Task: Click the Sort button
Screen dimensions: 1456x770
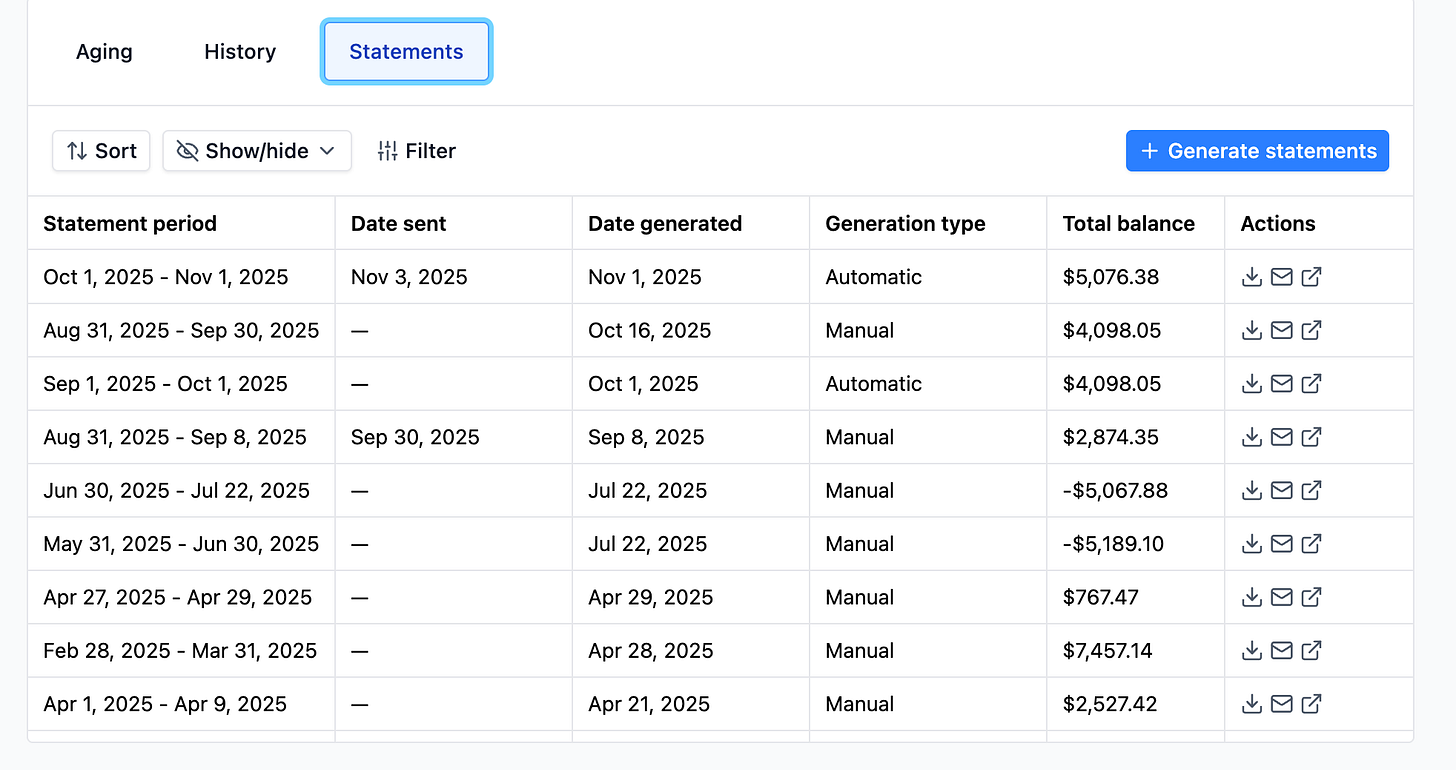Action: pyautogui.click(x=101, y=151)
